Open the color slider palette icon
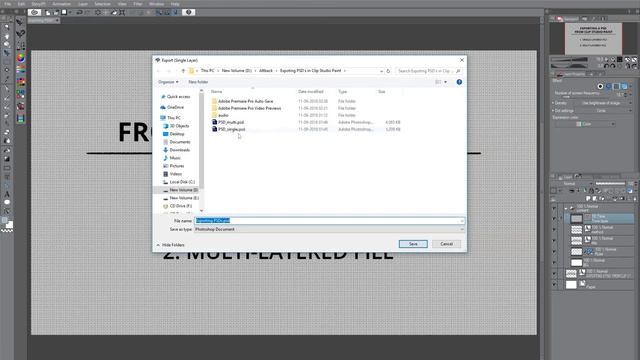This screenshot has height=360, width=640. (x=20, y=70)
